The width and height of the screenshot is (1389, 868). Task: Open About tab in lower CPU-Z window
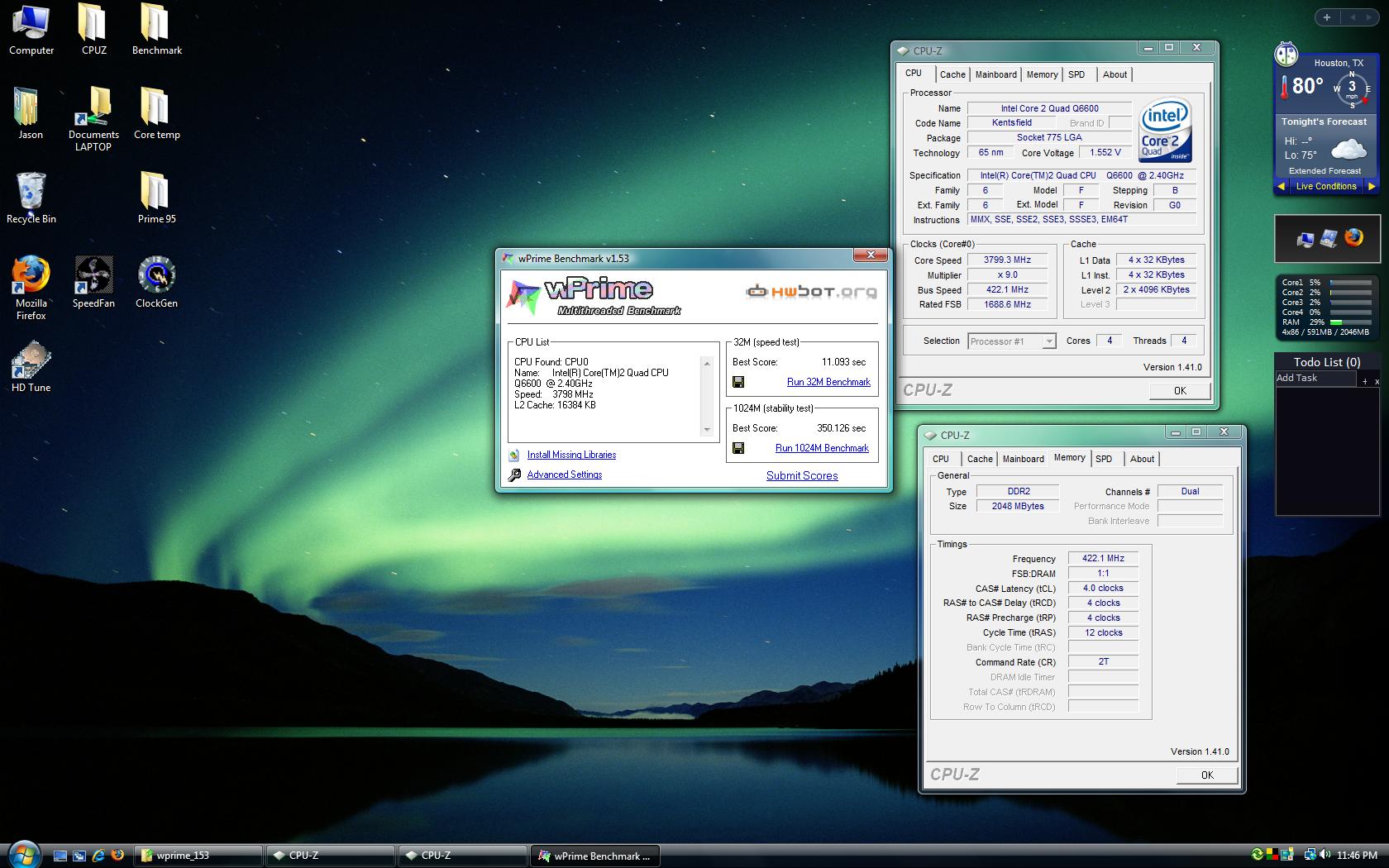(1142, 459)
